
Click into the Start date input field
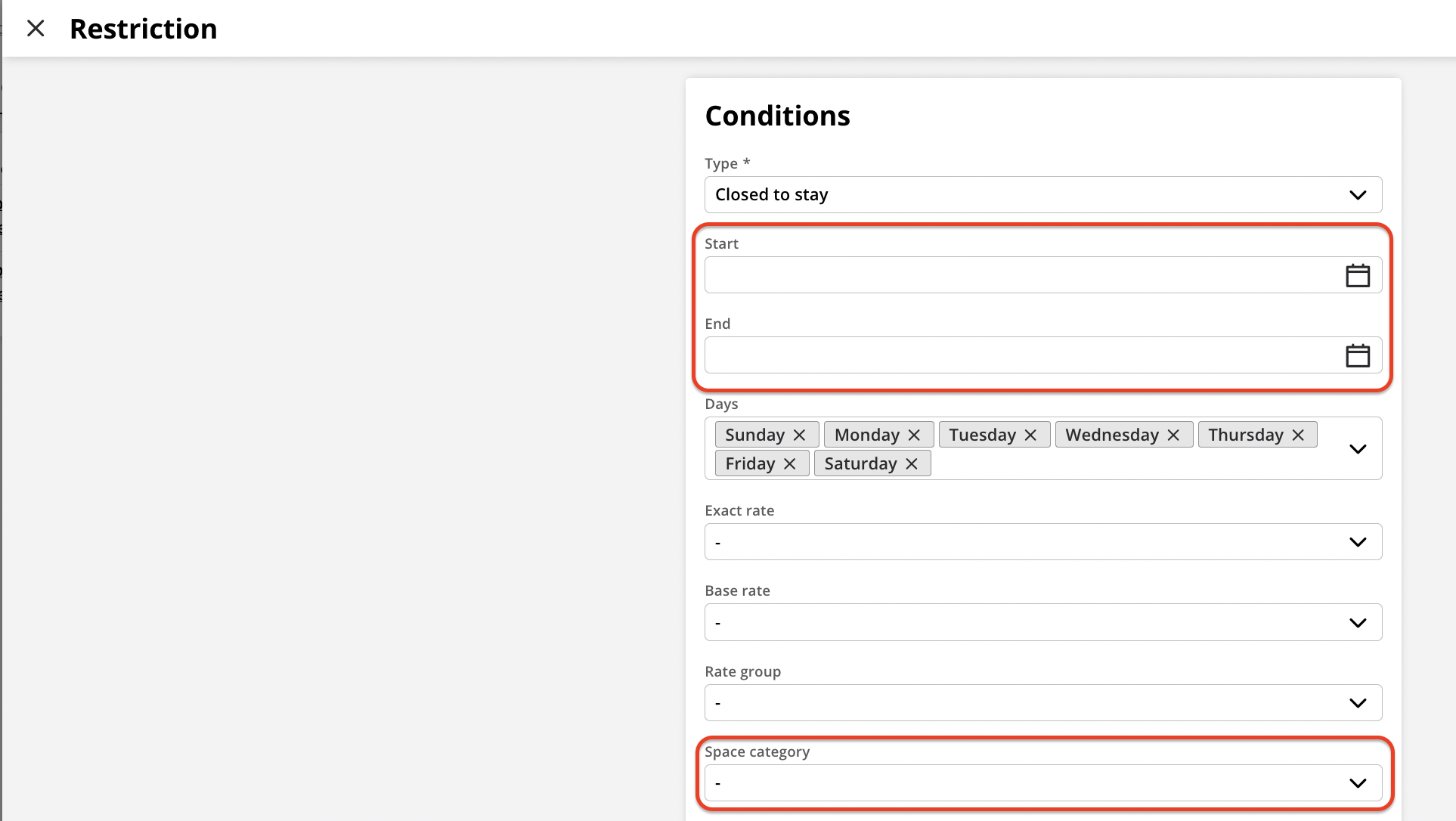[x=1021, y=275]
